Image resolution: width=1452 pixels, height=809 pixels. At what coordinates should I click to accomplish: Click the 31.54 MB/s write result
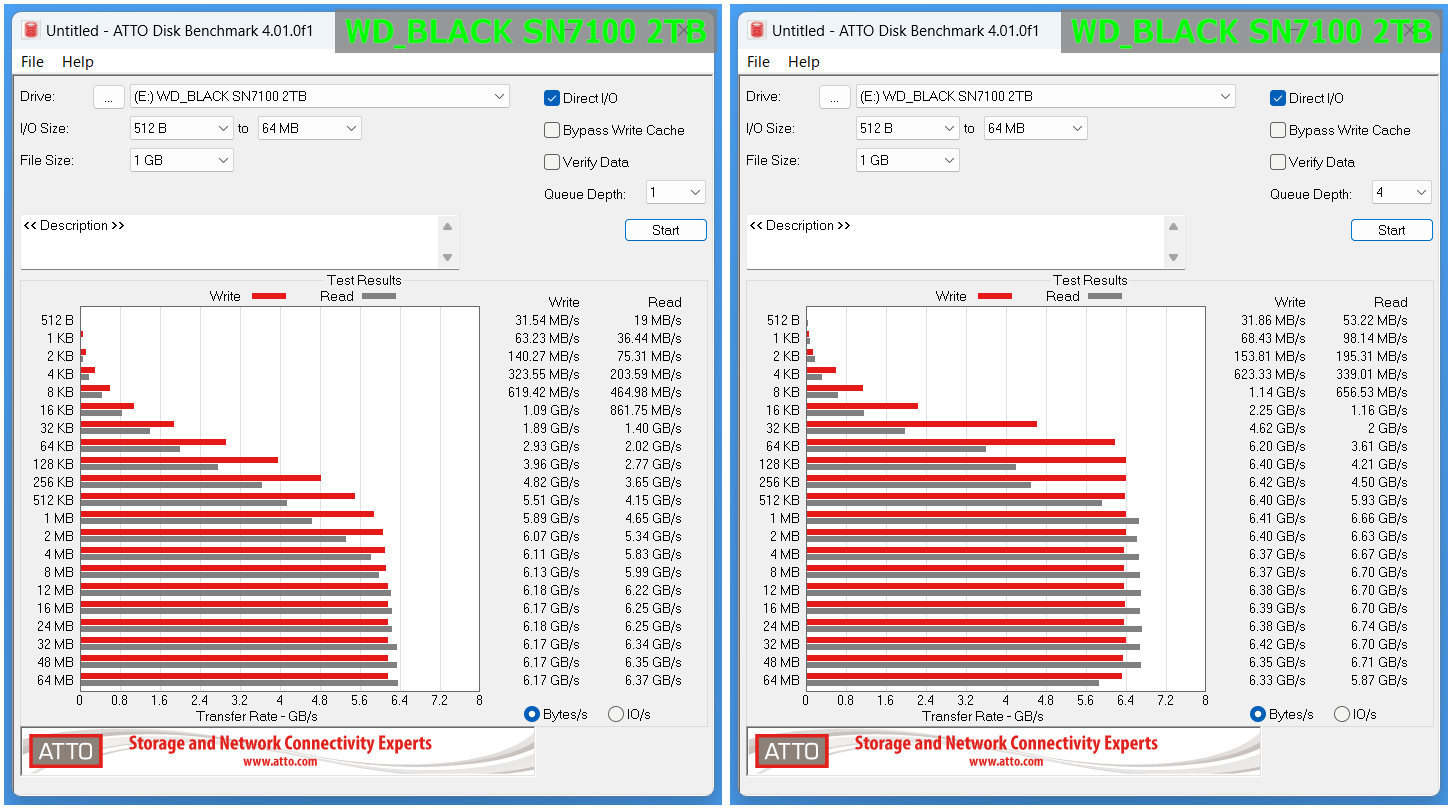(x=547, y=320)
